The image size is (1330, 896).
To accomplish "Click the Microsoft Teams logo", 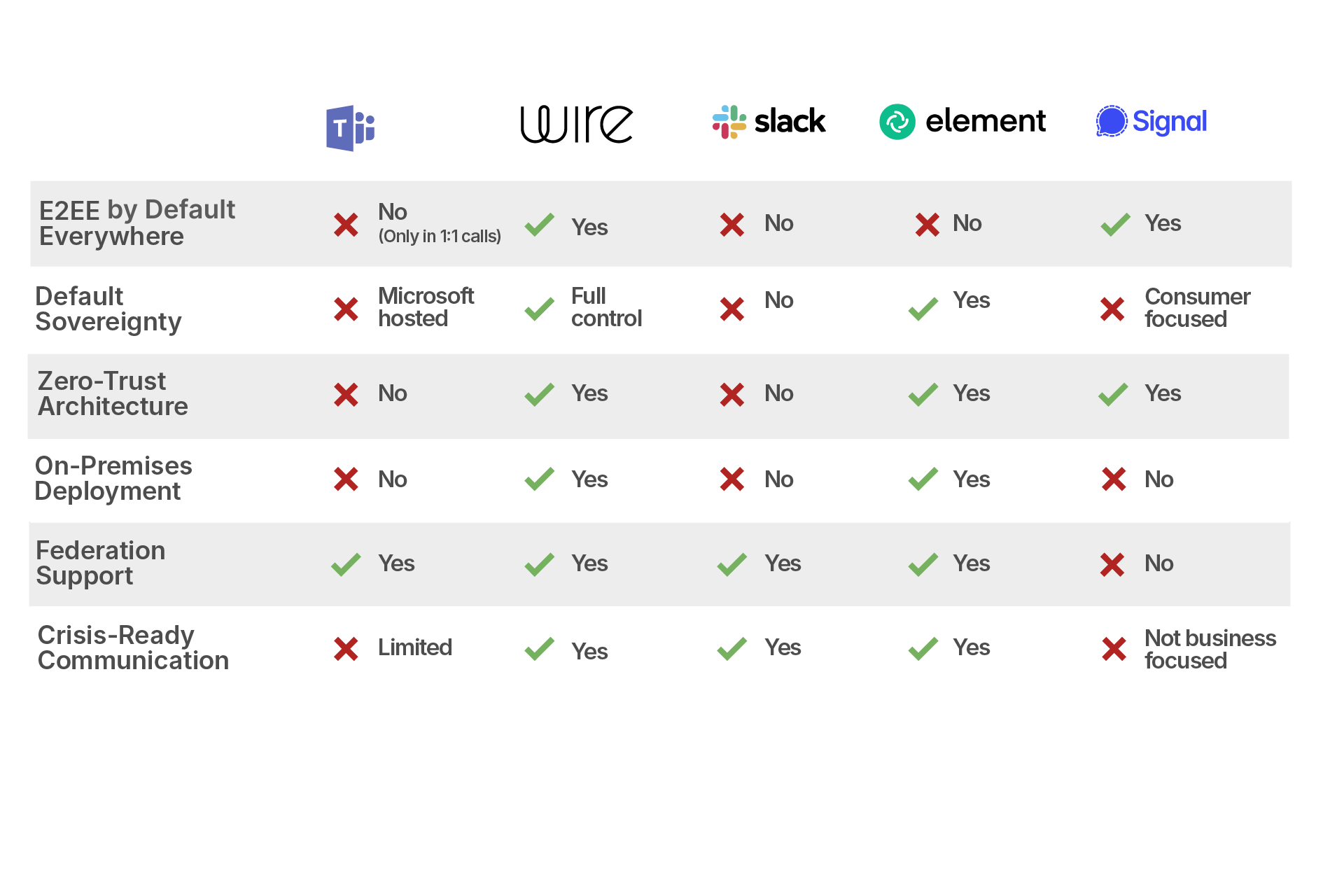I will [x=350, y=128].
